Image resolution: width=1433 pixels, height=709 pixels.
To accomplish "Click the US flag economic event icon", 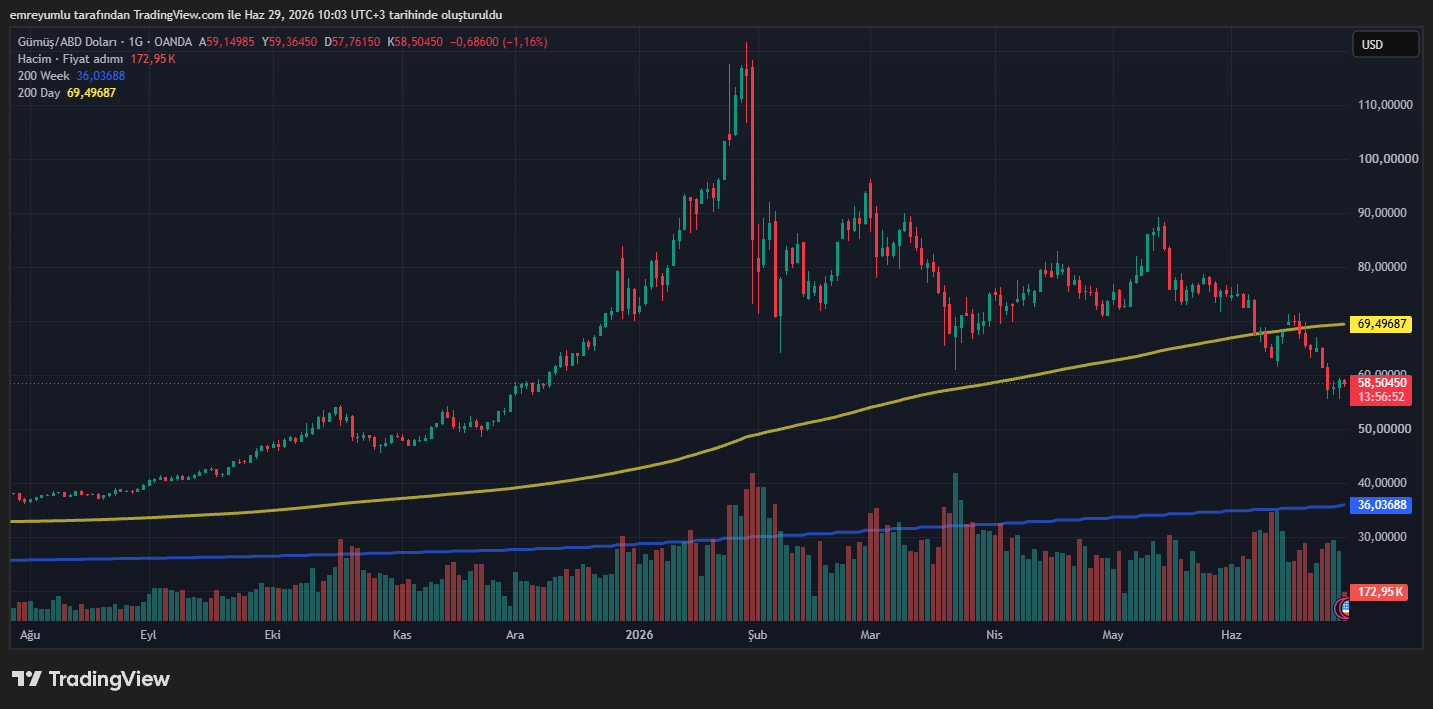I will coord(1343,607).
